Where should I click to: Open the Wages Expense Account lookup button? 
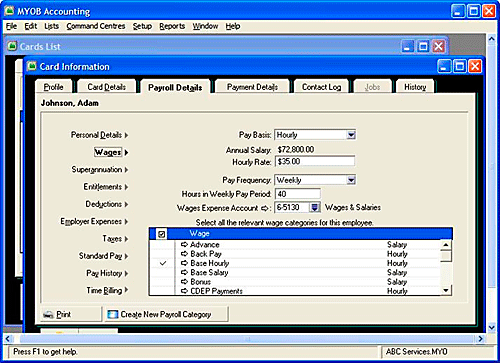tap(314, 207)
